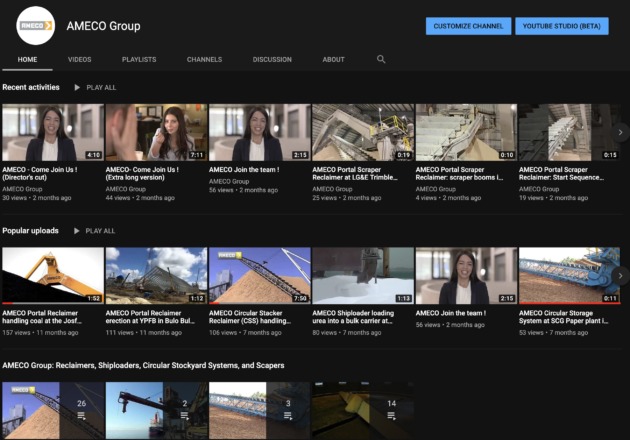This screenshot has width=630, height=440.
Task: Click the CUSTOMIZE CHANNEL button
Action: point(468,26)
